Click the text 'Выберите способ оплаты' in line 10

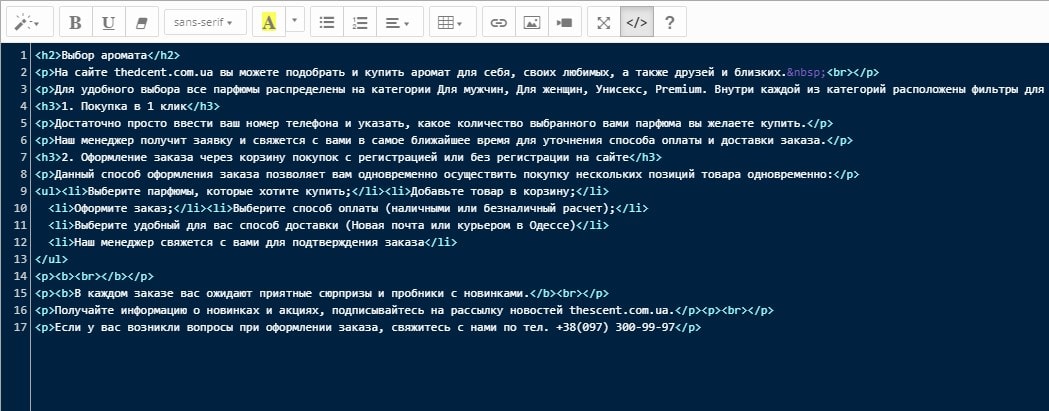[305, 208]
